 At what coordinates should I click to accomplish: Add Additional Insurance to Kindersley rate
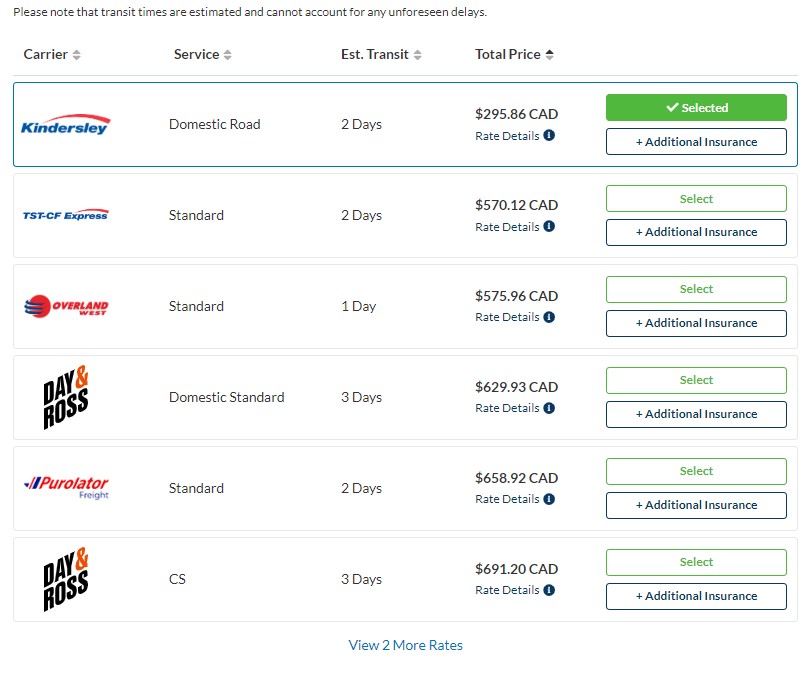point(696,141)
